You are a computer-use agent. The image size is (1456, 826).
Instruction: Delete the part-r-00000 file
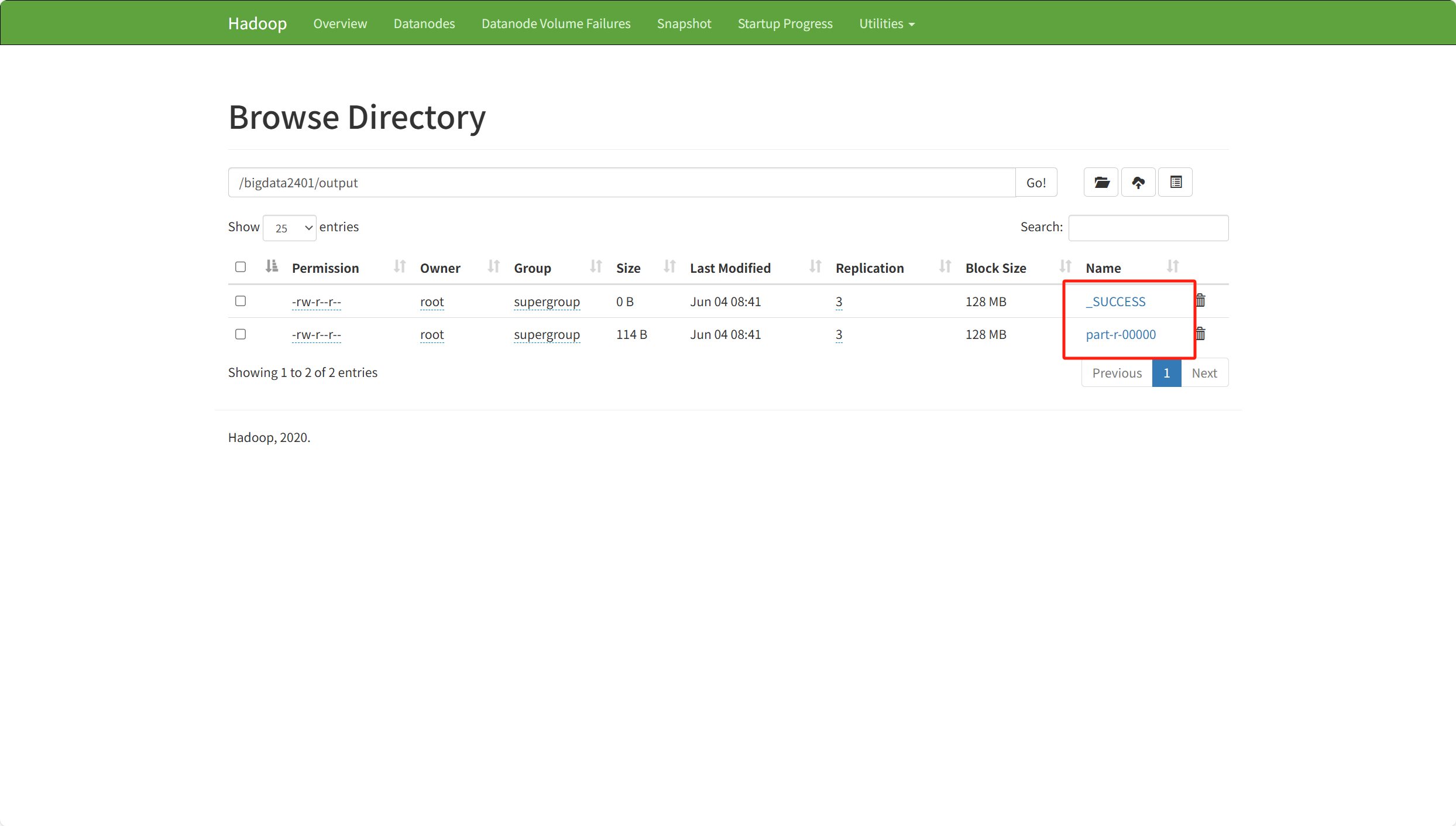click(1200, 334)
